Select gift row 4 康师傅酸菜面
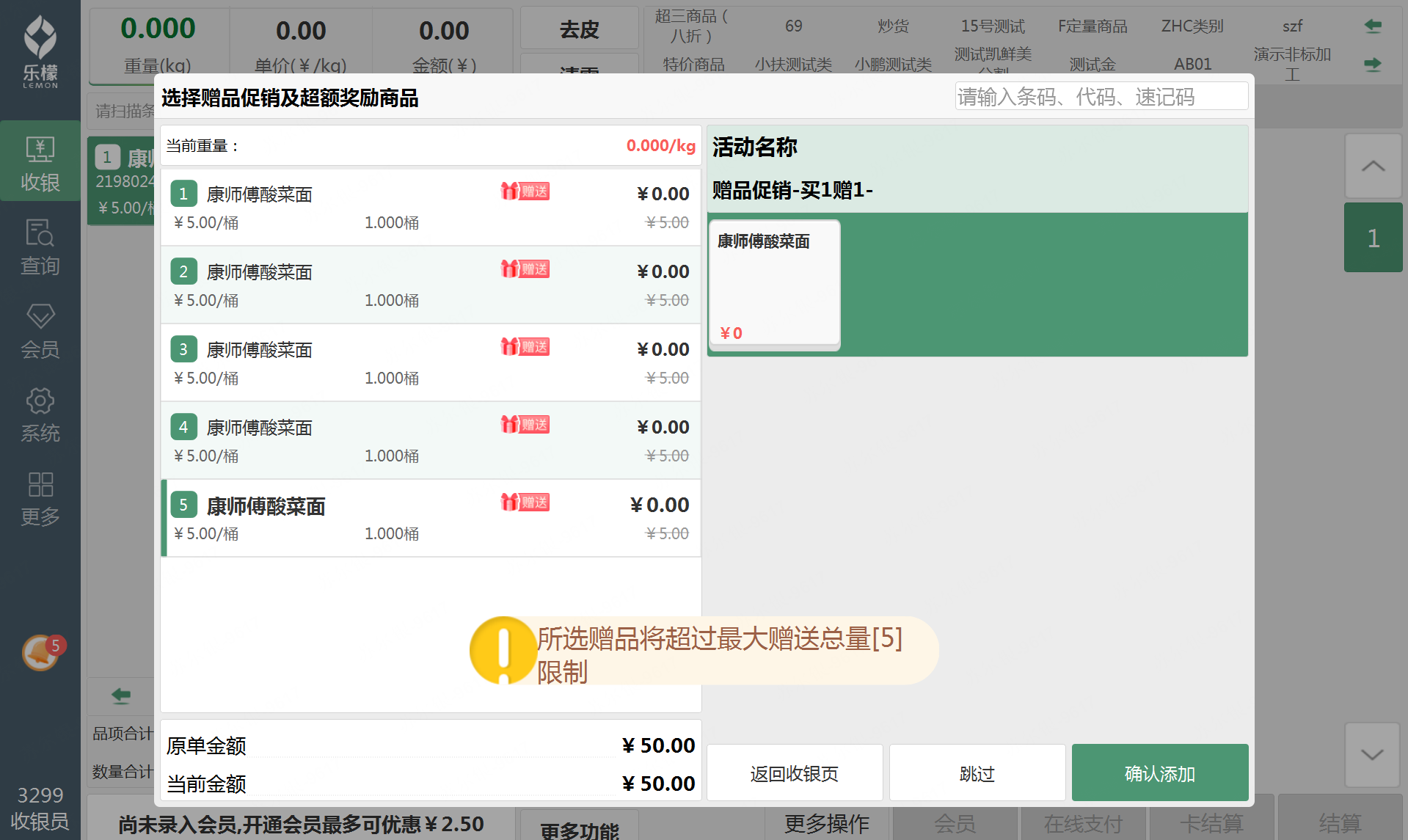The height and width of the screenshot is (840, 1408). (431, 440)
